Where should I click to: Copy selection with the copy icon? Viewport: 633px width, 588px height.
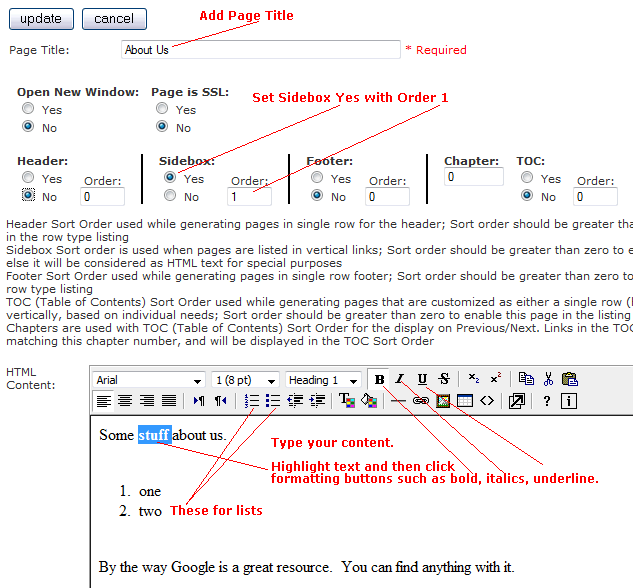tap(526, 379)
